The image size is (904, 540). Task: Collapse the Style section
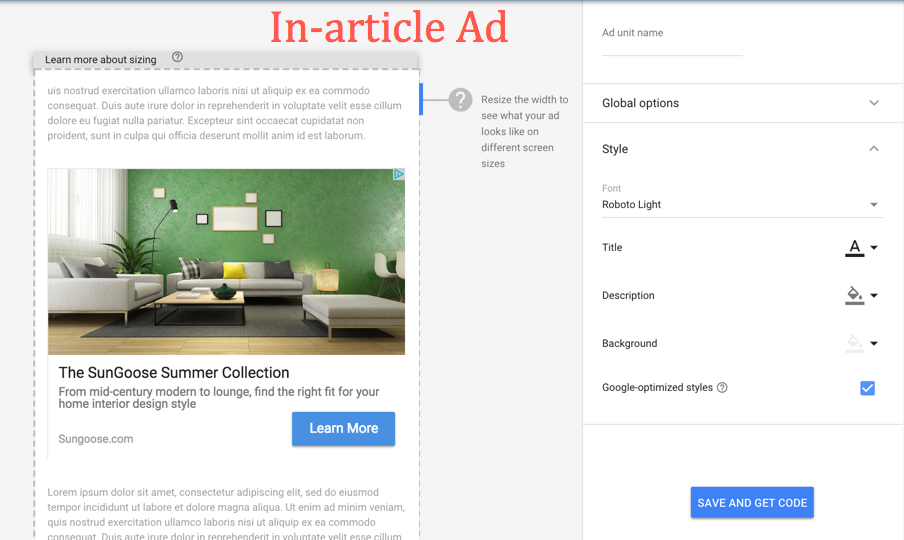873,149
